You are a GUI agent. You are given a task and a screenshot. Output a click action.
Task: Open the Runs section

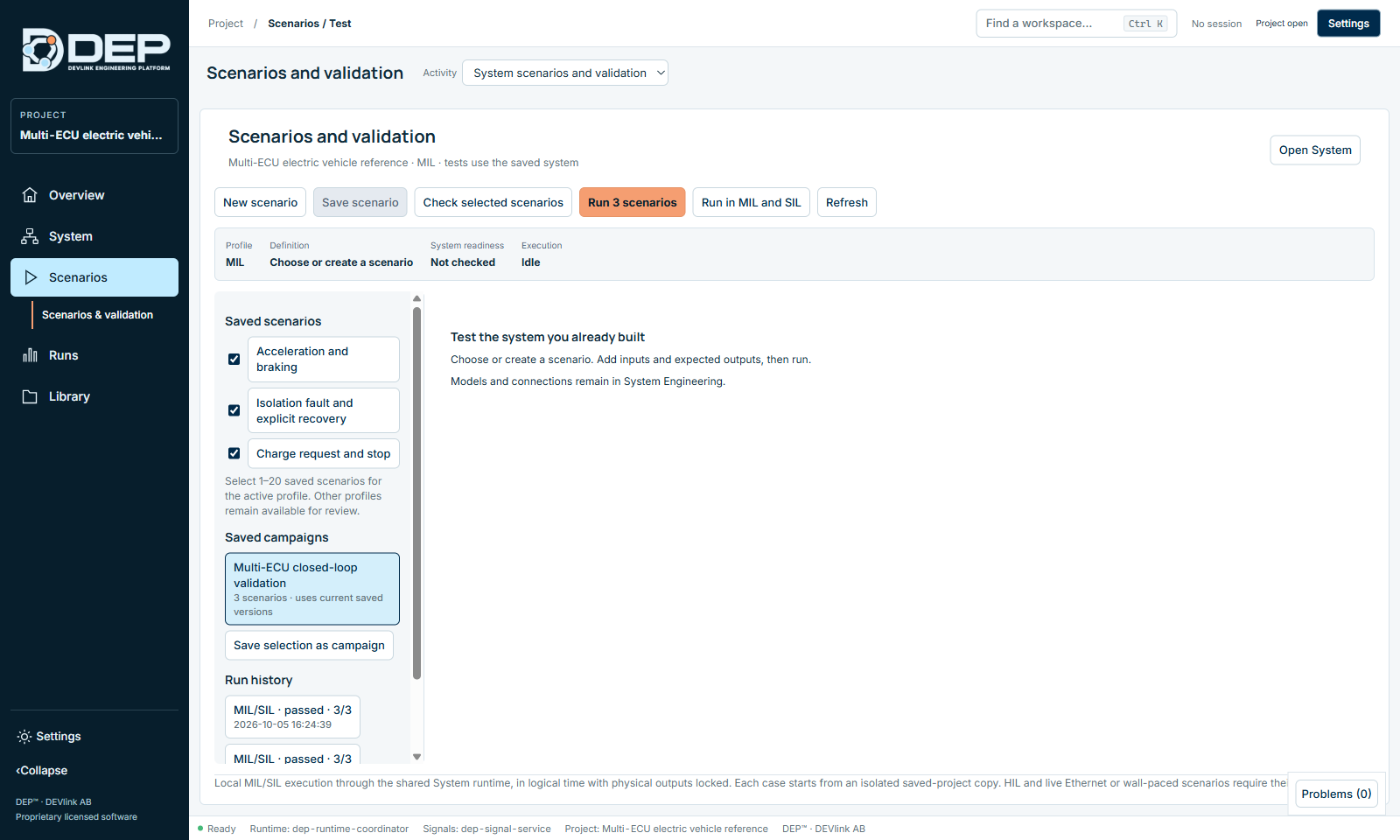click(94, 355)
